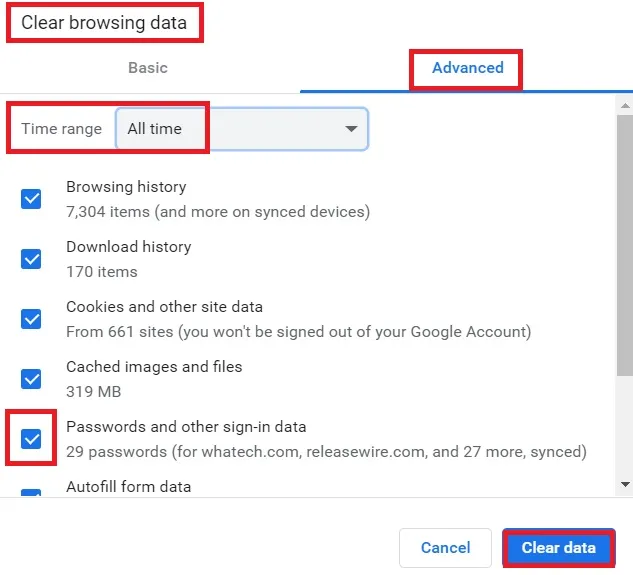Click the 'Time range' label
633x575 pixels.
62,129
